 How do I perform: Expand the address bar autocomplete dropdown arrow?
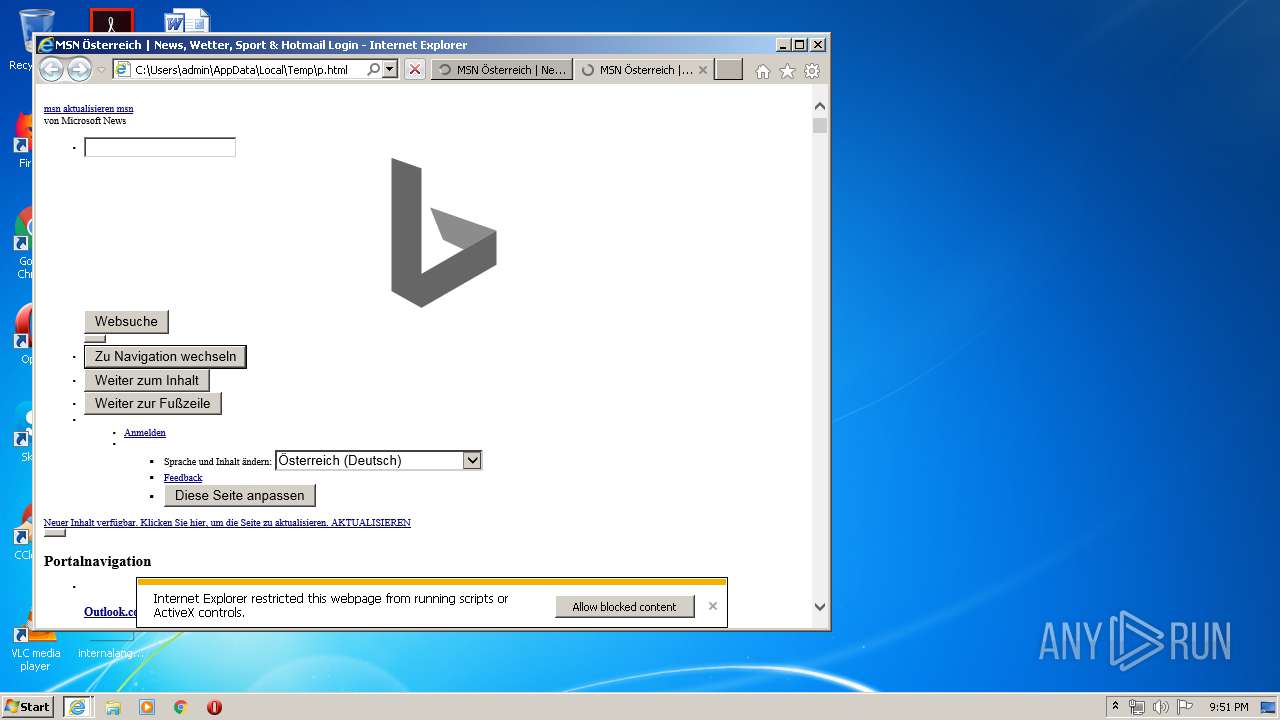[x=390, y=70]
